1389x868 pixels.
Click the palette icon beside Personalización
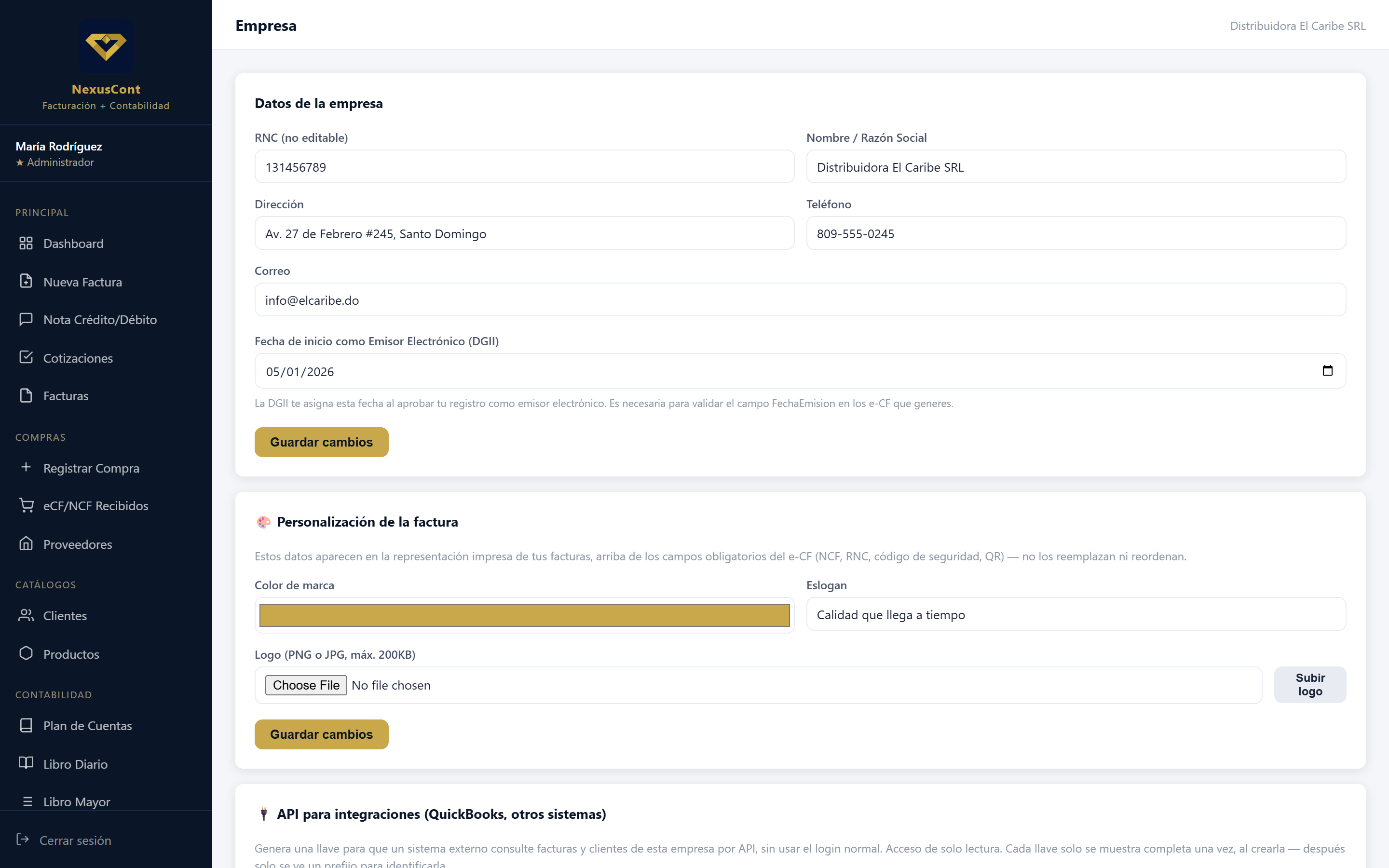click(263, 522)
